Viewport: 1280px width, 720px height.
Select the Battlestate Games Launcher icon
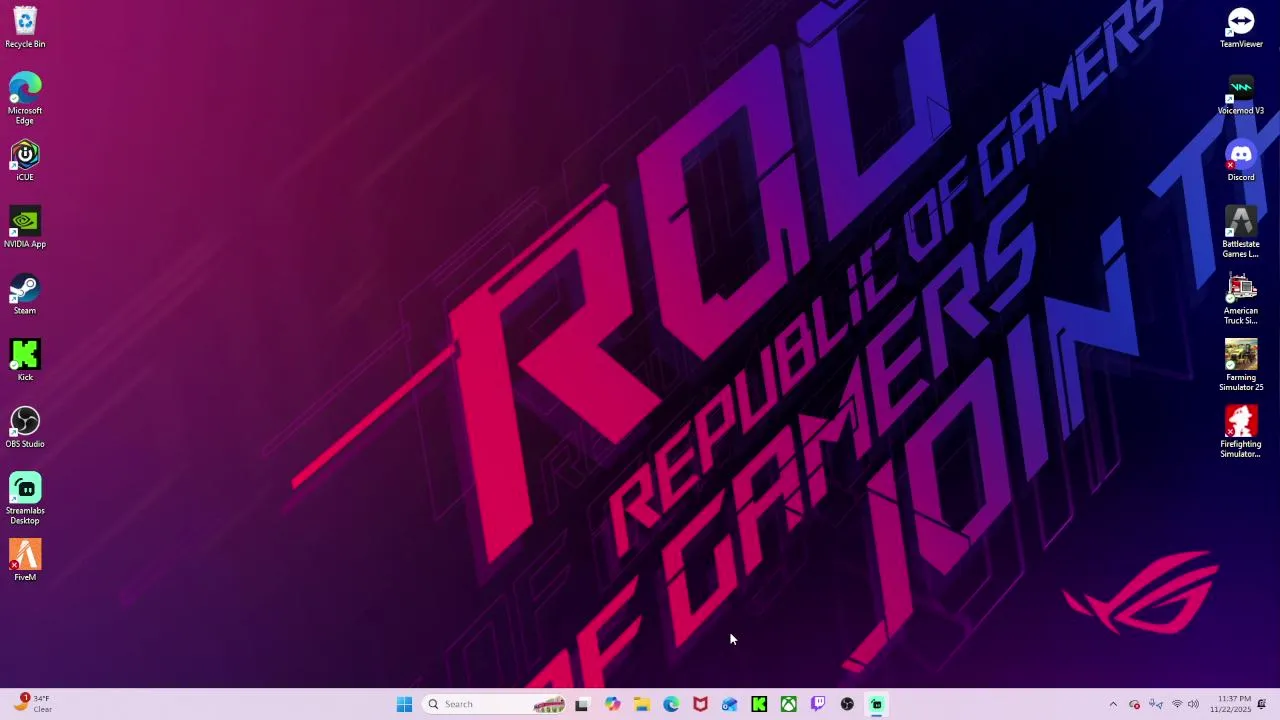(x=1241, y=232)
